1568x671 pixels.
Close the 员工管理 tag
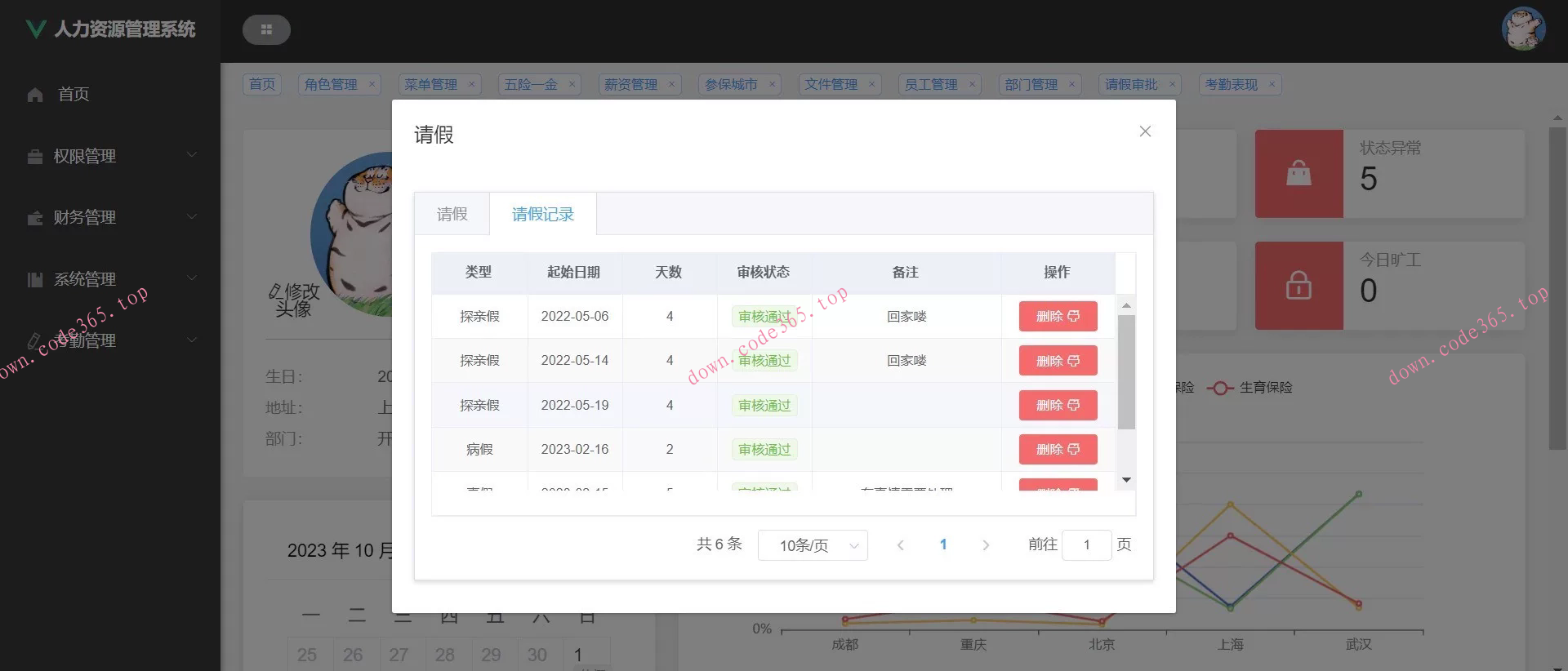point(972,84)
